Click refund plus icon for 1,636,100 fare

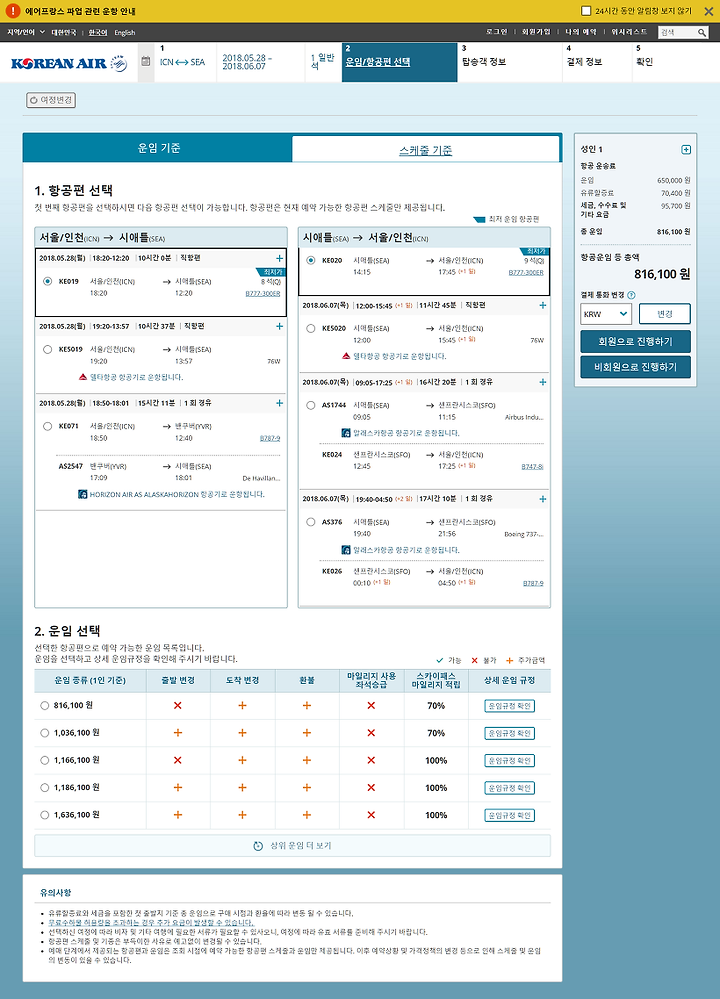click(x=306, y=816)
